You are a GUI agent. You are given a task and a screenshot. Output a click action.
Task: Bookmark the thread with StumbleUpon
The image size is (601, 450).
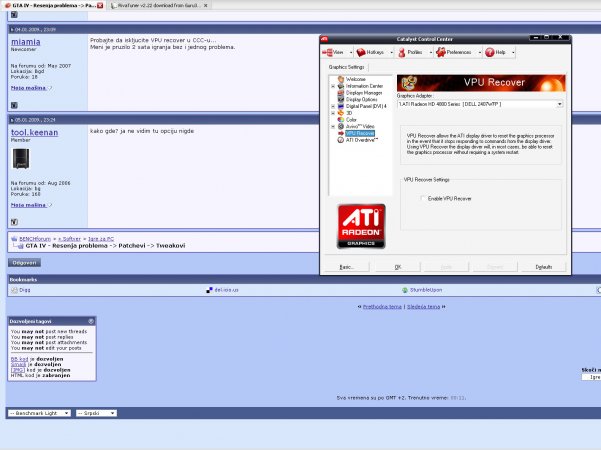tap(426, 290)
